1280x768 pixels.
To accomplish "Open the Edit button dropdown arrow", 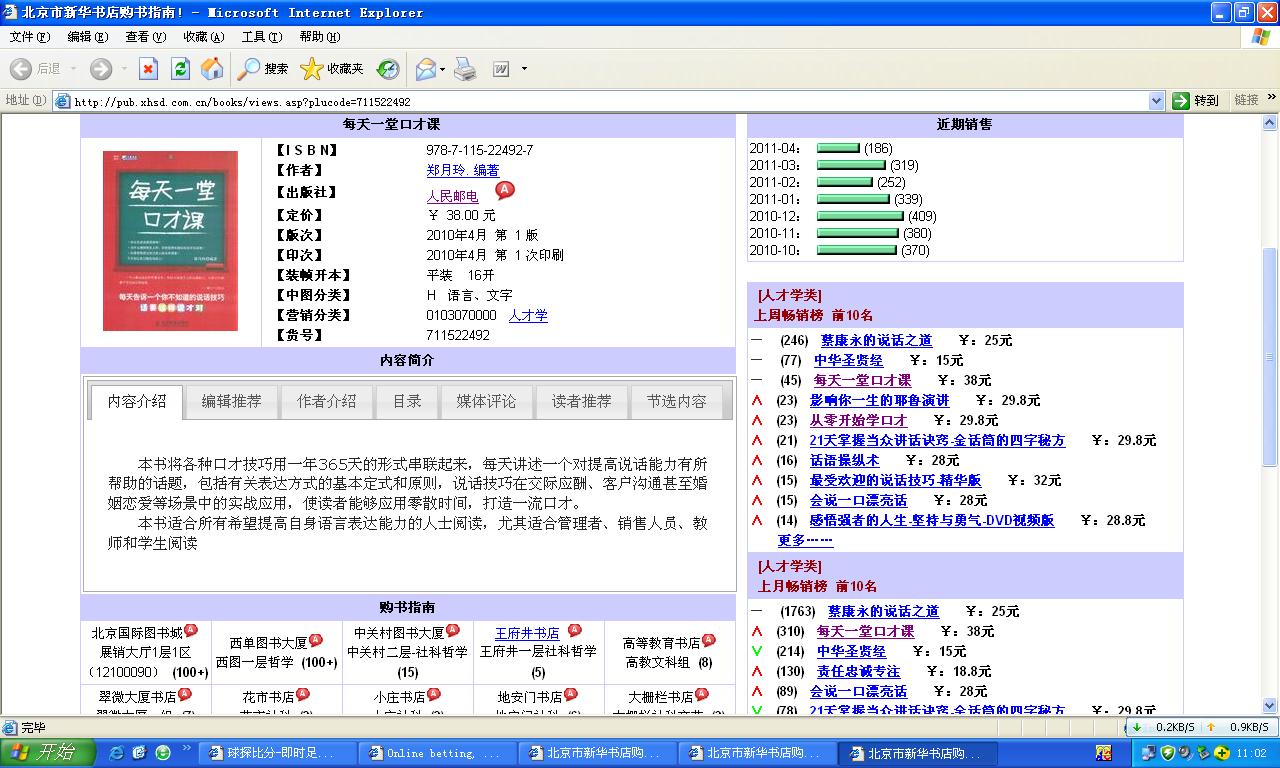I will (x=524, y=69).
